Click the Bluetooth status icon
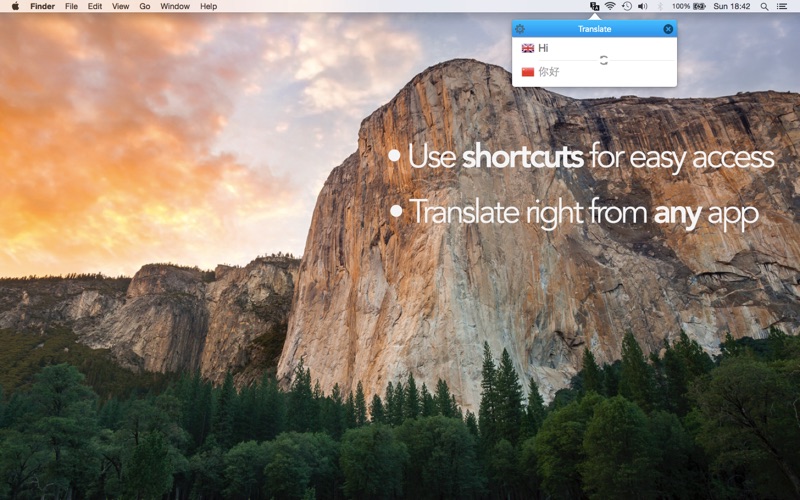 coord(659,6)
